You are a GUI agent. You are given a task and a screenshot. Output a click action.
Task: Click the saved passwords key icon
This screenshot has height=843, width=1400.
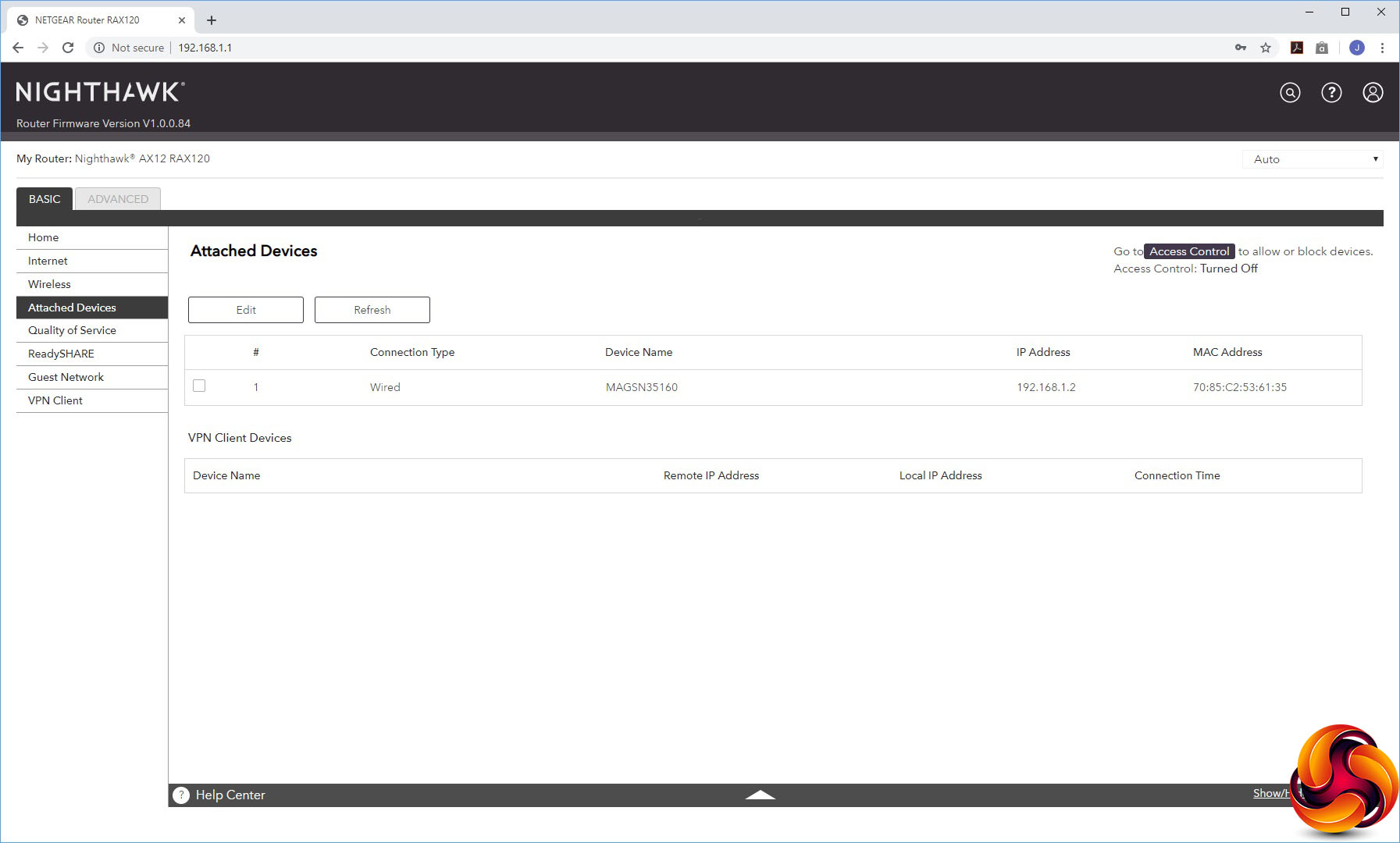pos(1241,48)
